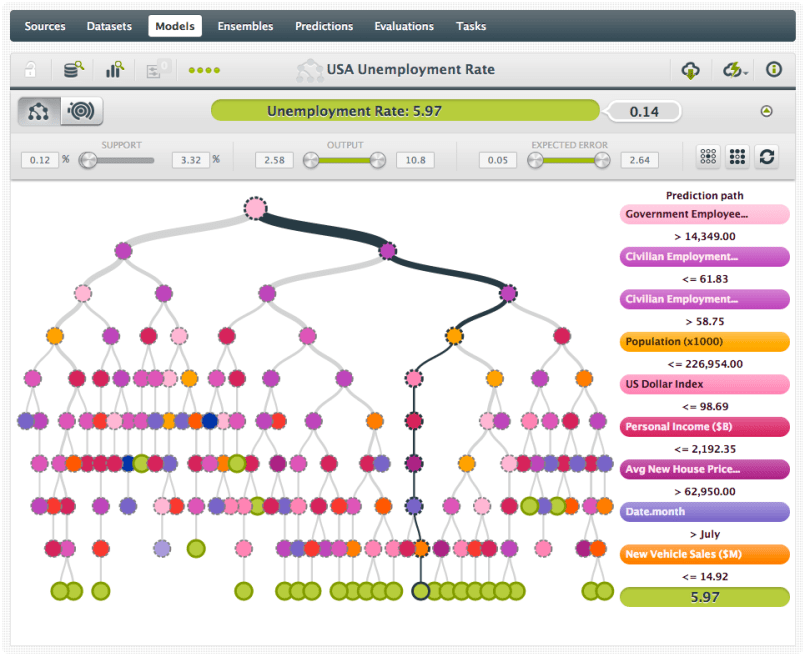
Task: Switch to sunburst view mode
Action: pyautogui.click(x=81, y=111)
